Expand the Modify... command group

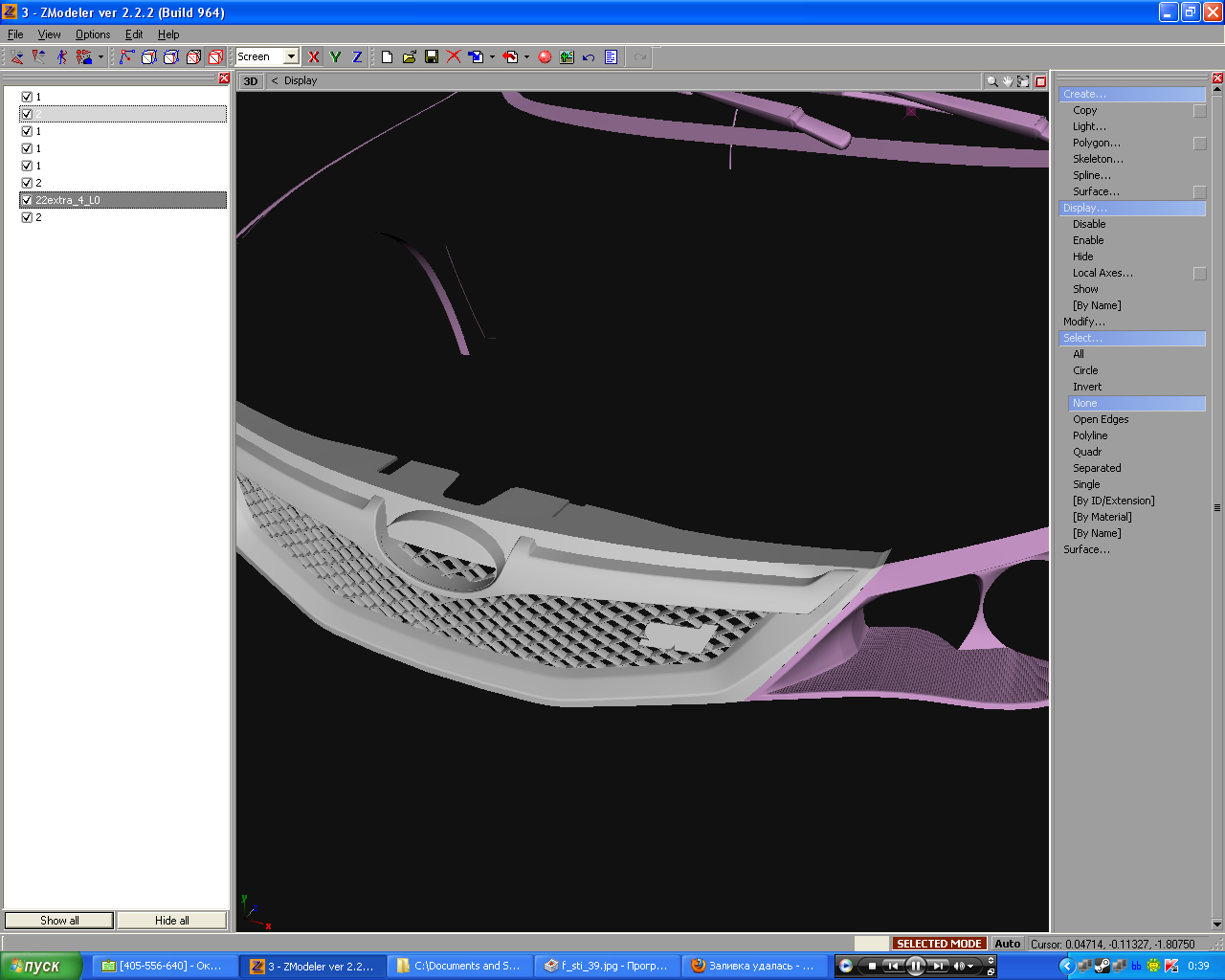point(1084,323)
